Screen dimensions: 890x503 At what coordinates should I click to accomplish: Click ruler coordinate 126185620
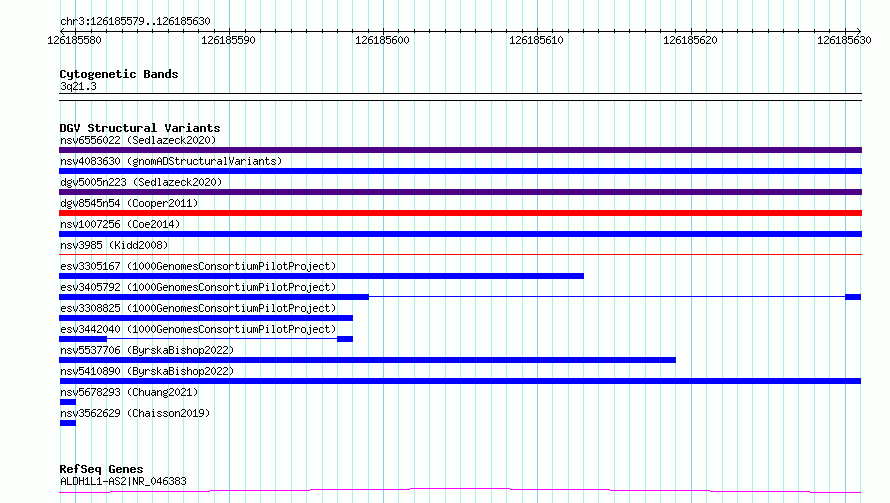(690, 40)
